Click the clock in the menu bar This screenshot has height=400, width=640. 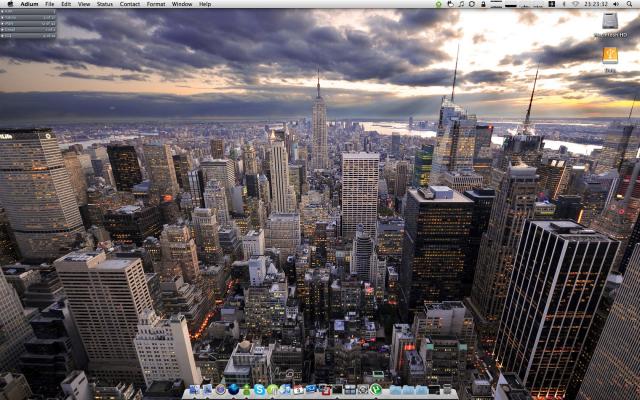pyautogui.click(x=596, y=4)
